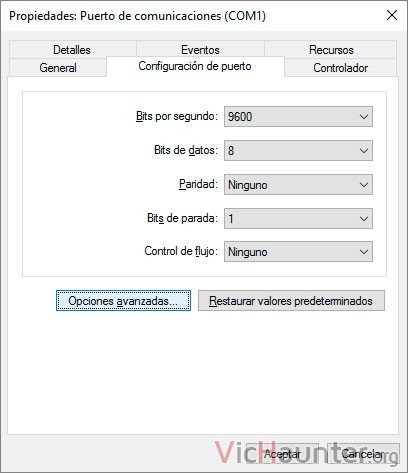Open the Bits por segundo combo box showing 9600
The width and height of the screenshot is (408, 473).
pos(298,117)
